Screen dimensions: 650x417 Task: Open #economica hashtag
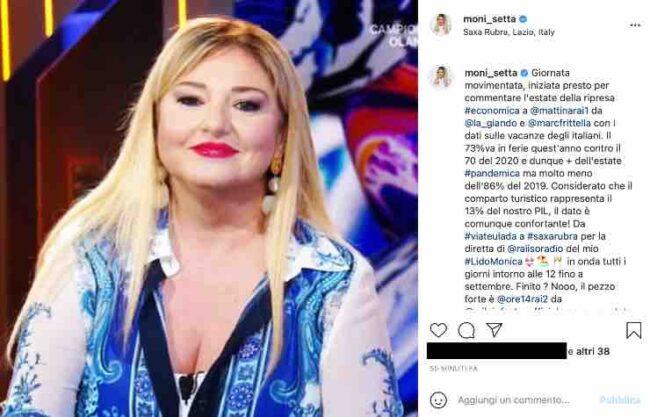click(492, 111)
